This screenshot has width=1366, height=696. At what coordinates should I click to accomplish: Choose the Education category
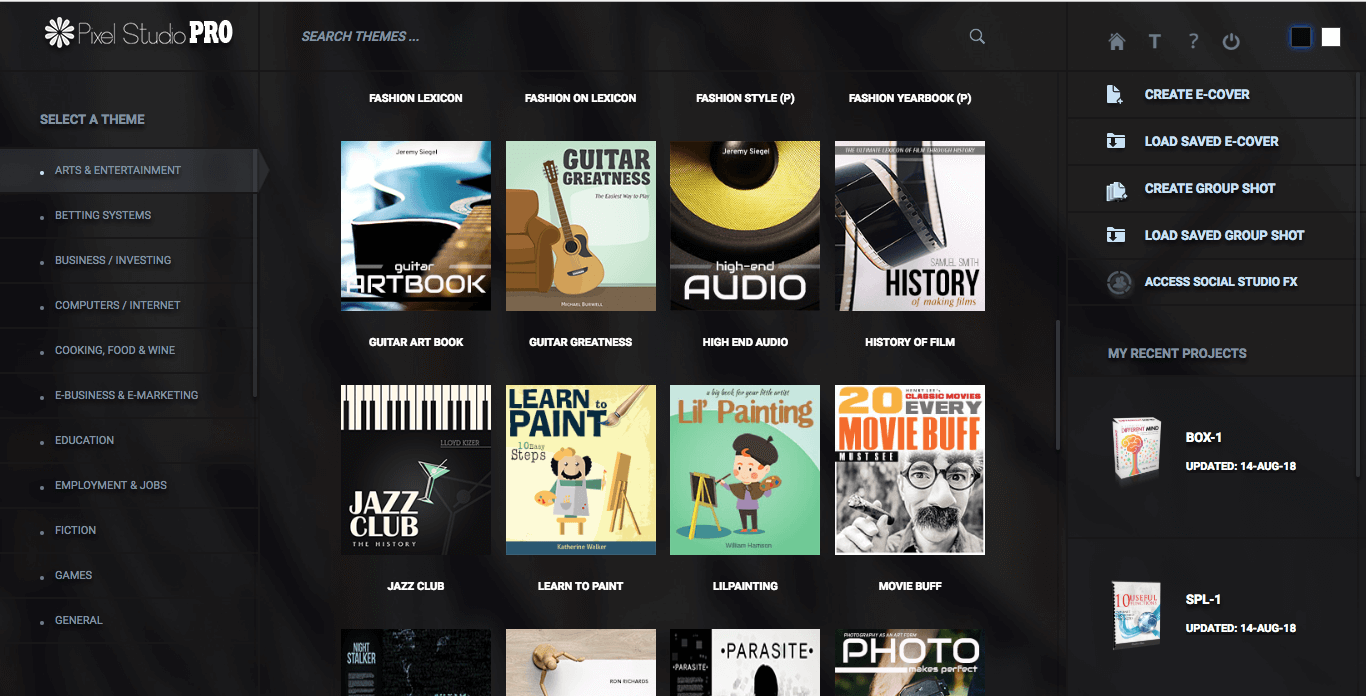pyautogui.click(x=128, y=440)
